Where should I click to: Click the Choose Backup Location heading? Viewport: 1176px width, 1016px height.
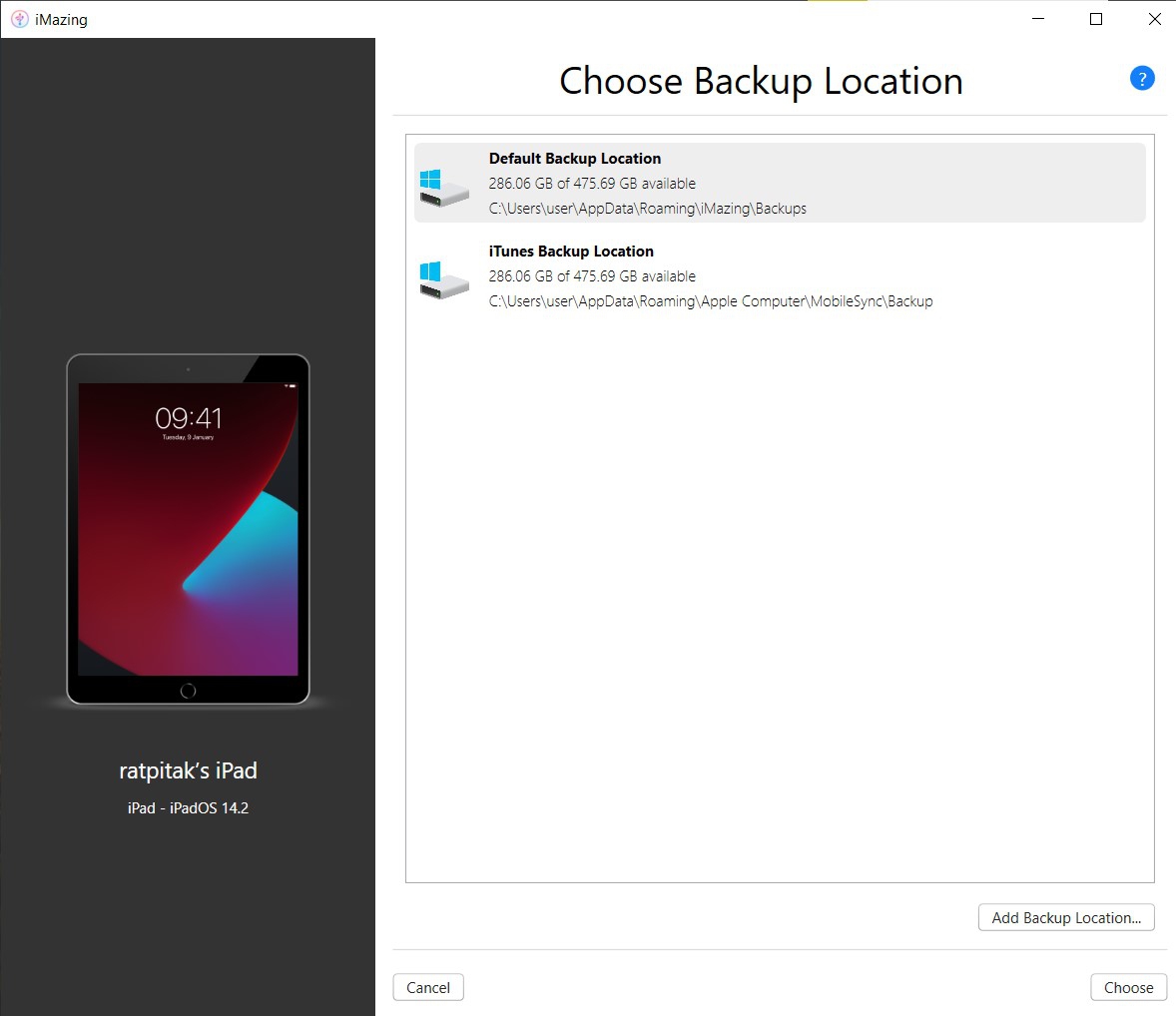(762, 81)
